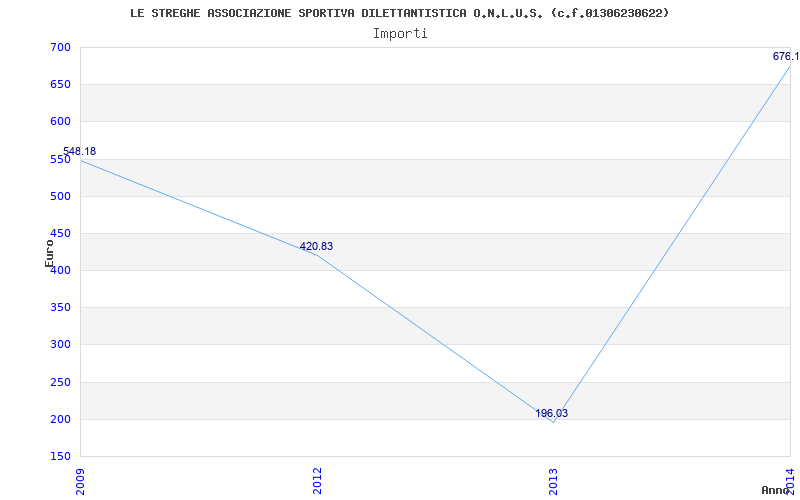Click the LE STREGHE ASSOCIAZIONE chart title
Screen dimensions: 800x500
point(399,14)
